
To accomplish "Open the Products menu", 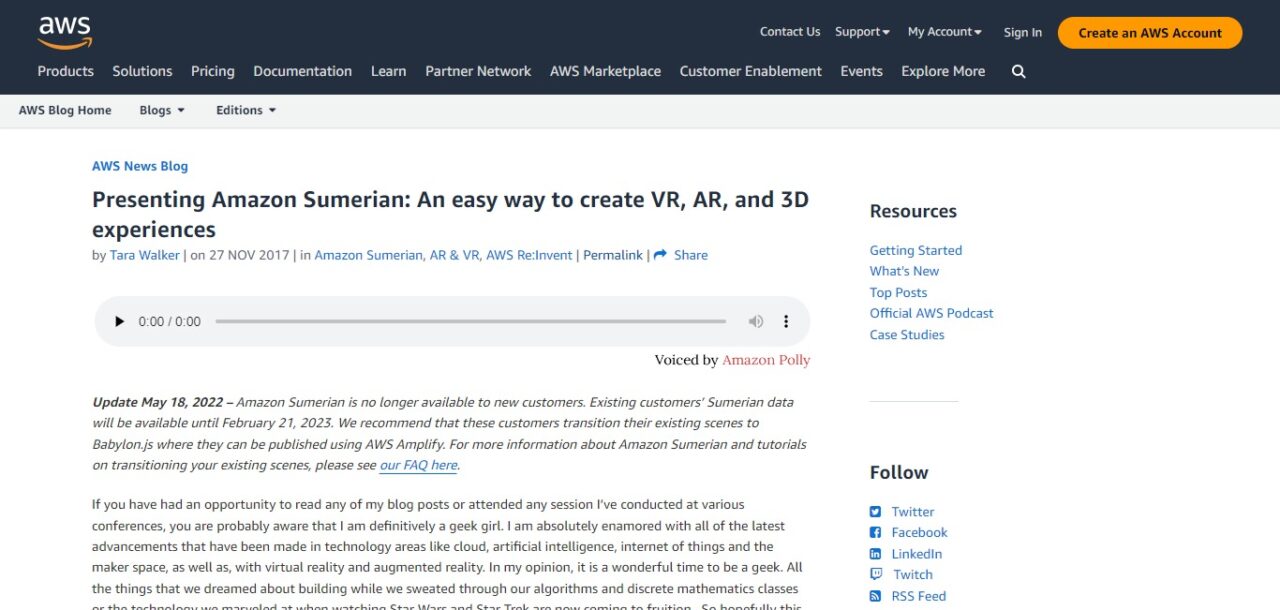I will click(66, 71).
